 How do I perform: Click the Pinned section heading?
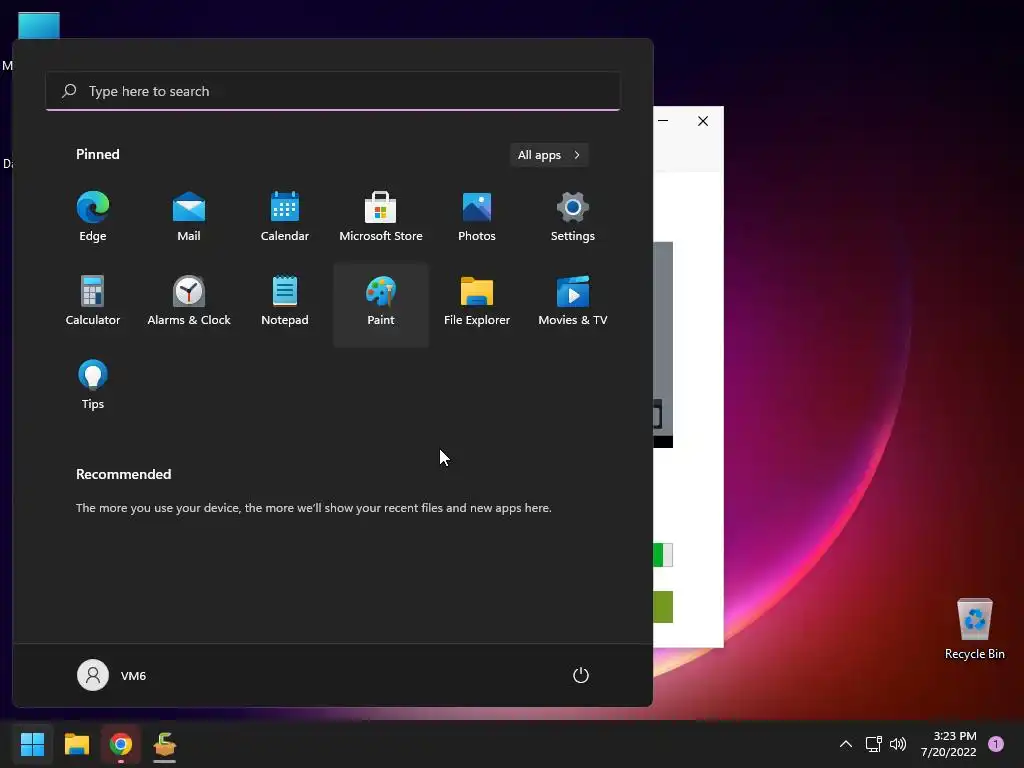click(98, 154)
